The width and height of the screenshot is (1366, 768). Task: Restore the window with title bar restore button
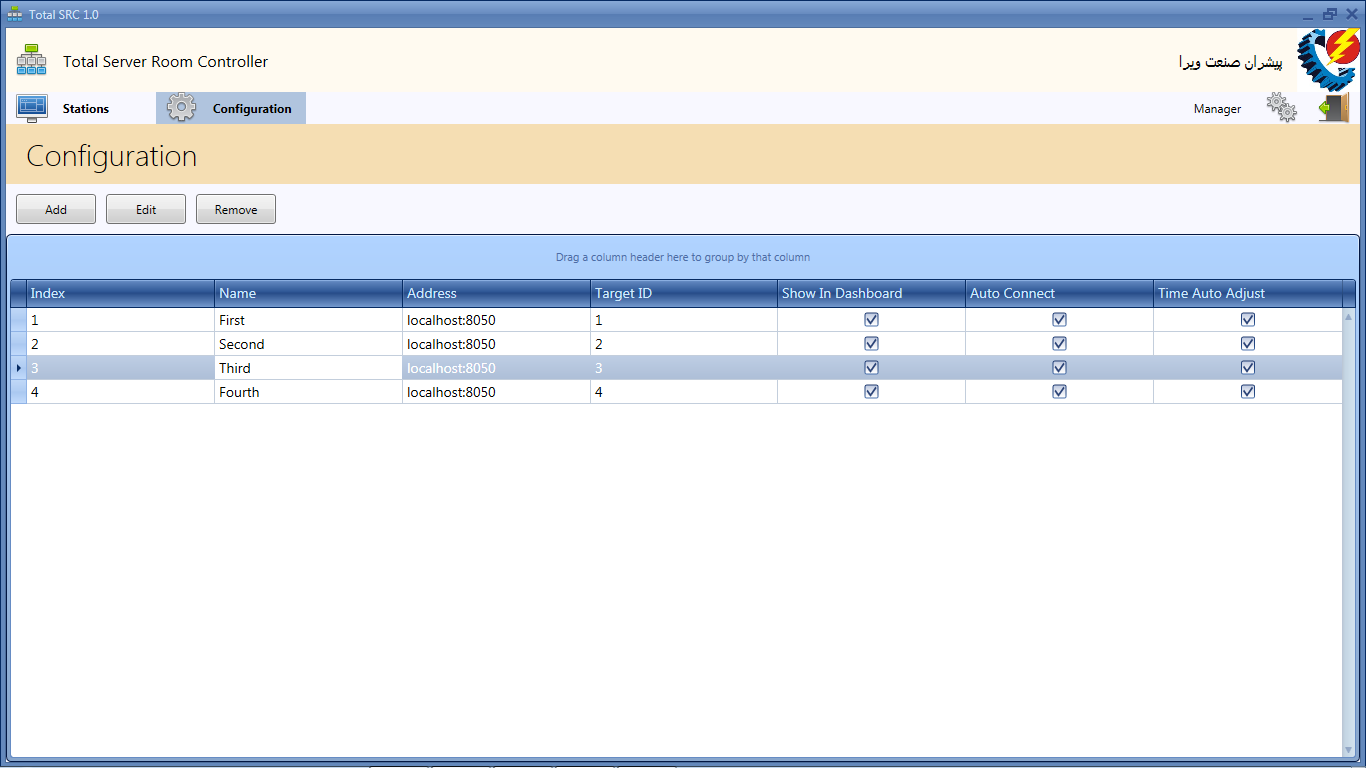click(x=1330, y=14)
